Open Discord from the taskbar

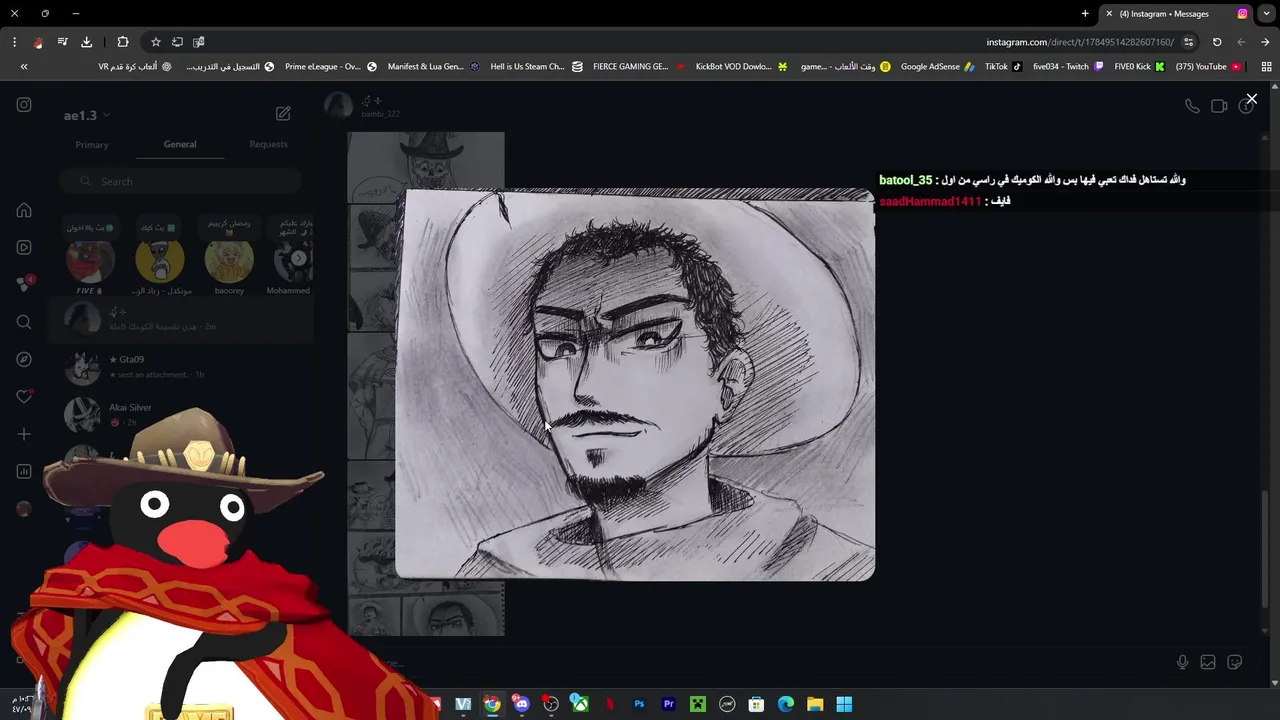[x=521, y=704]
